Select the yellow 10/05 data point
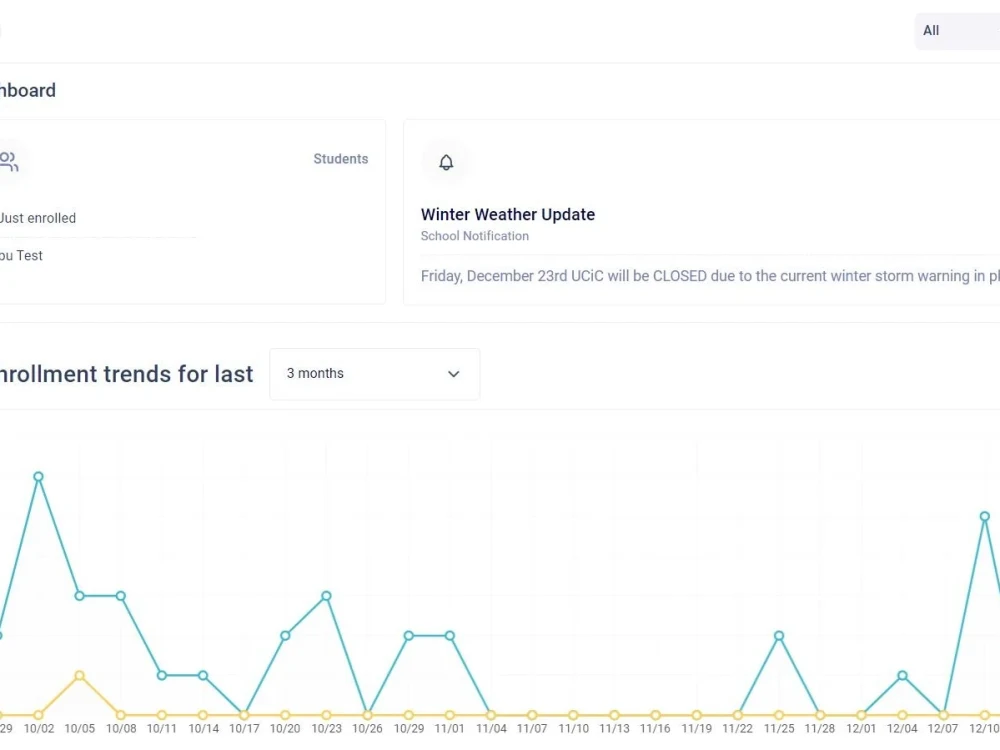The image size is (1000, 750). pos(80,675)
